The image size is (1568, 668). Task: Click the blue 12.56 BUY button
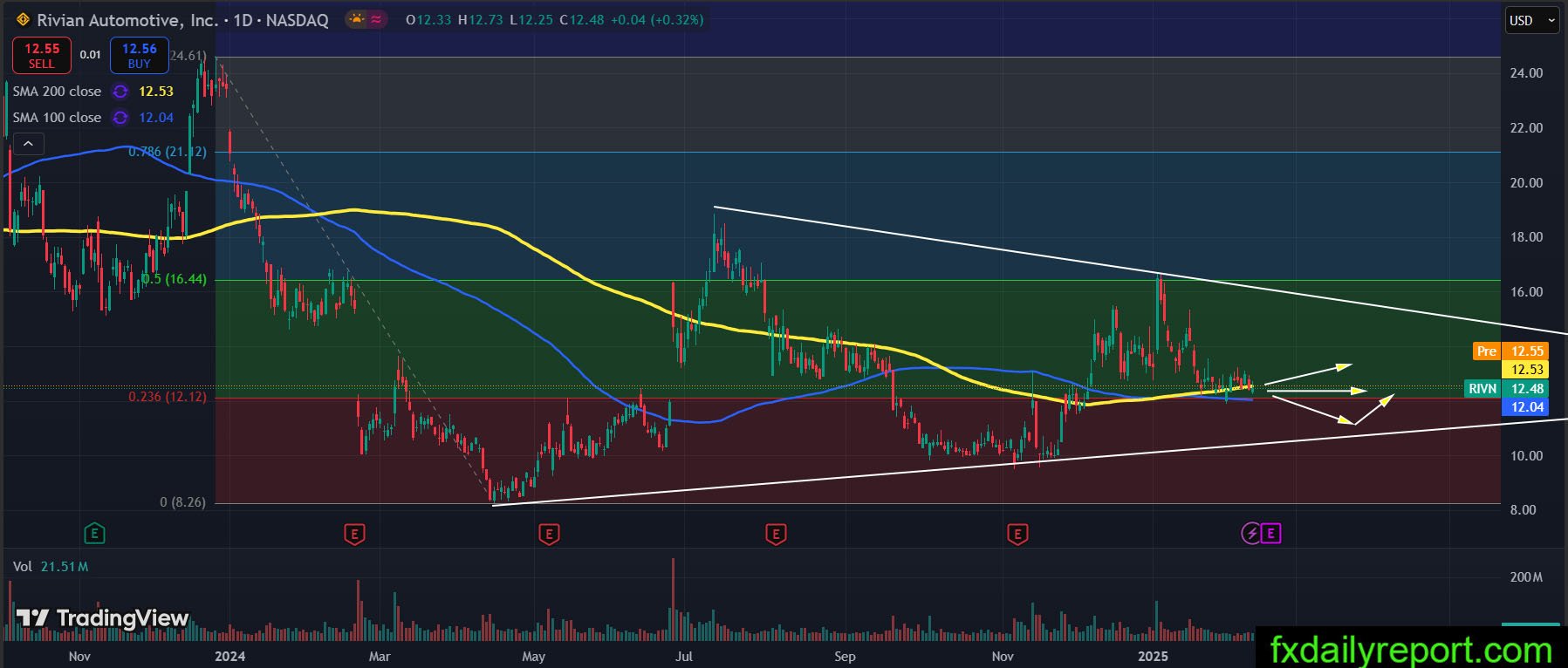click(x=140, y=56)
